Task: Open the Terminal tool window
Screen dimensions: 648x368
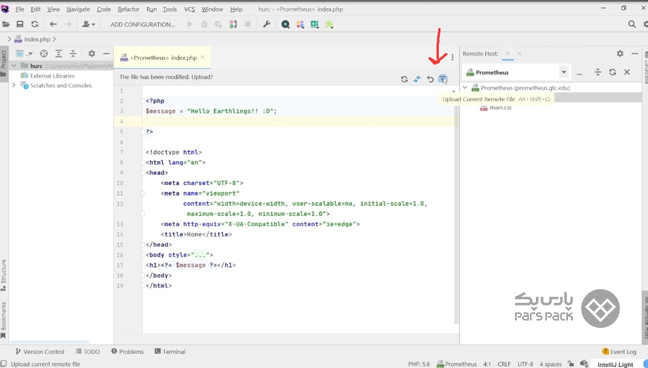Action: click(170, 351)
